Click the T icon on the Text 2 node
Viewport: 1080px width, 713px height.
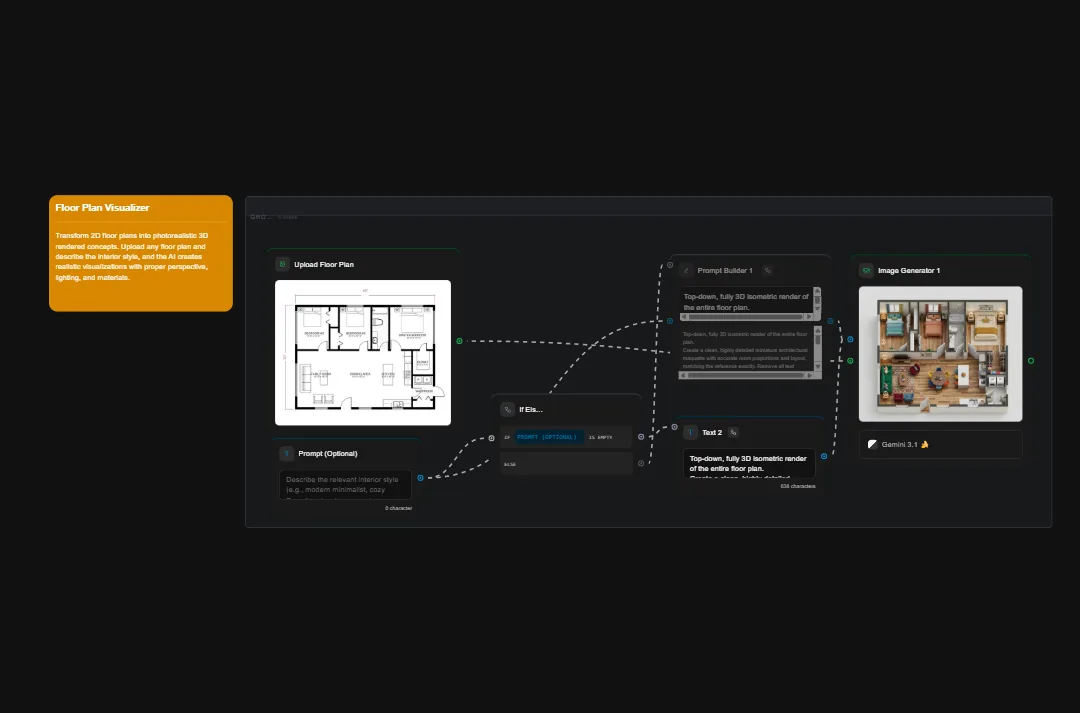[690, 432]
